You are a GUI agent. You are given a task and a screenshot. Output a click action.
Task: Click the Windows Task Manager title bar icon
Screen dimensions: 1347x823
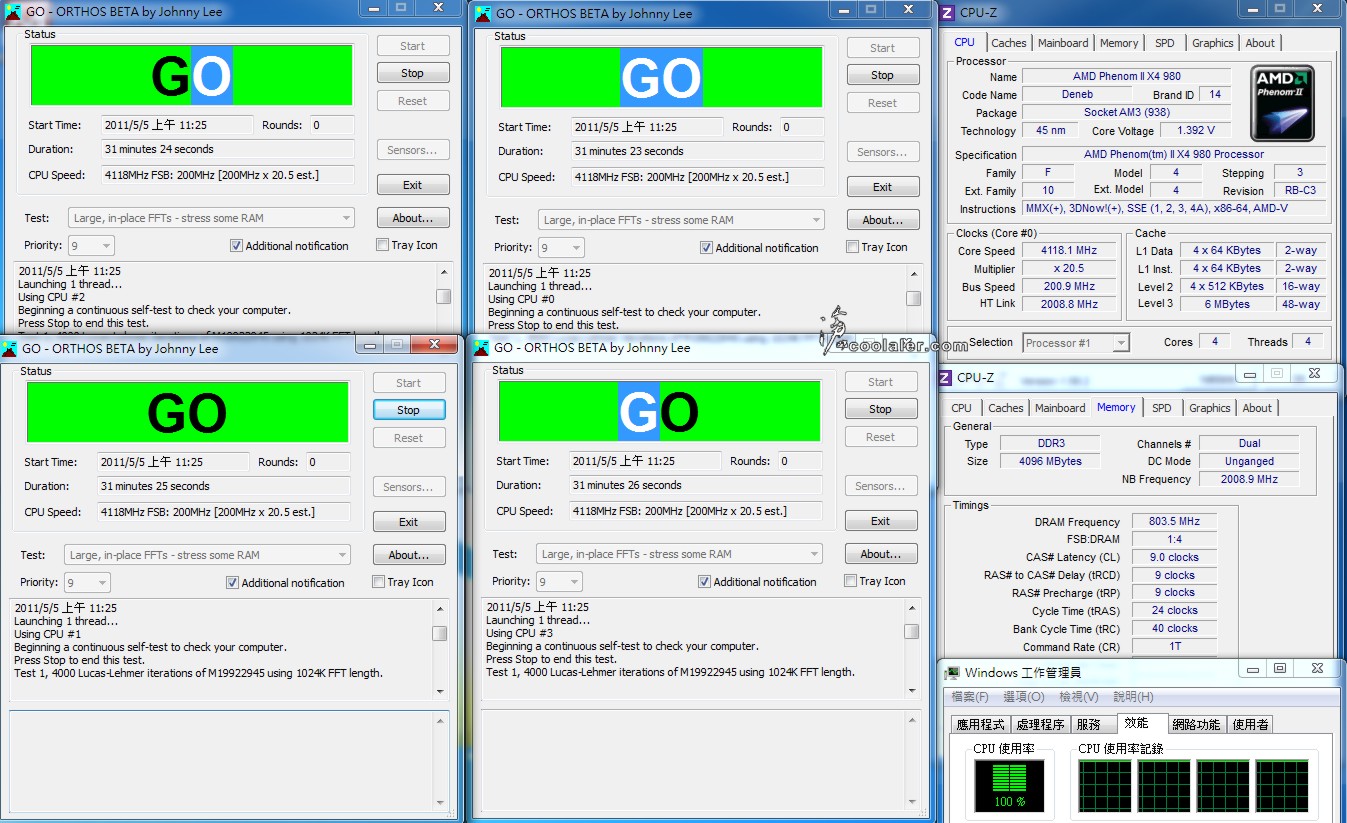[953, 672]
